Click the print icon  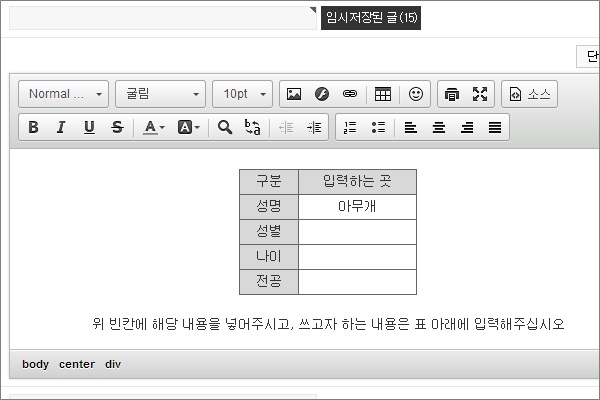[x=452, y=94]
